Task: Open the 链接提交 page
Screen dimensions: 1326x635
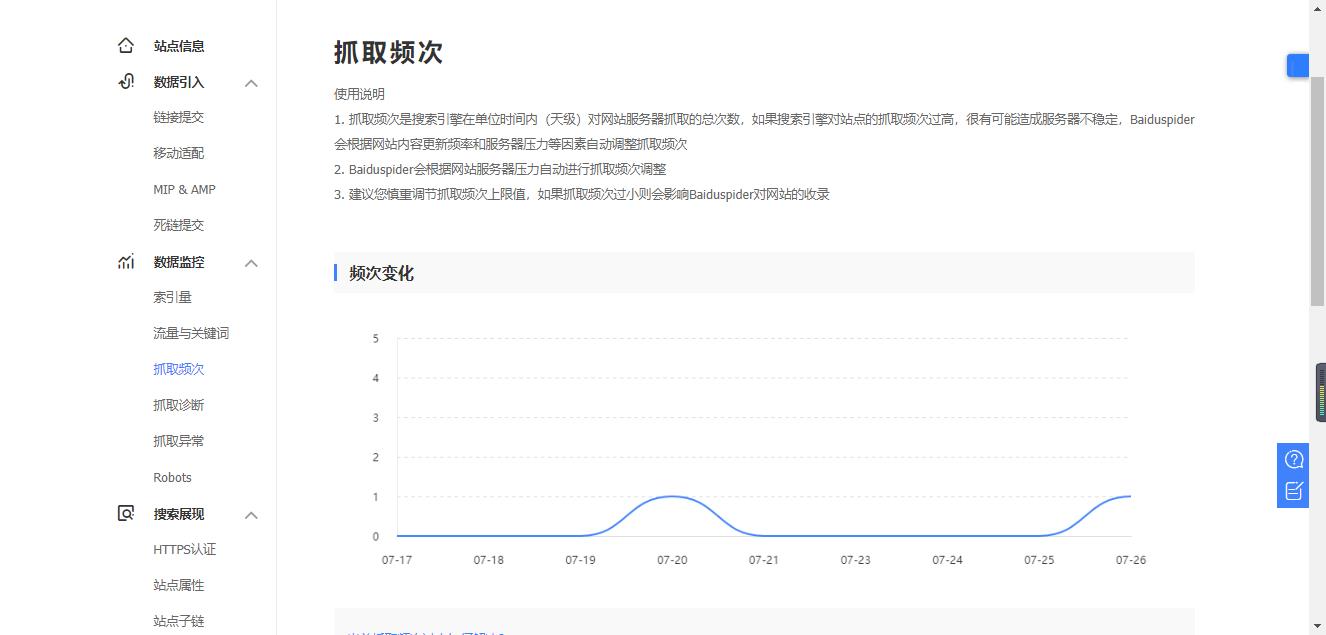Action: pos(179,117)
